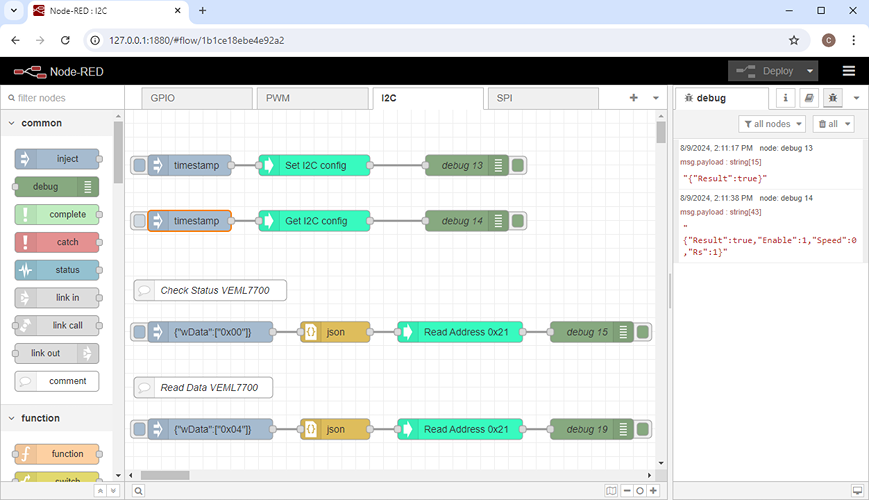The height and width of the screenshot is (500, 869).
Task: Open the Node-RED hamburger main menu
Action: (849, 71)
